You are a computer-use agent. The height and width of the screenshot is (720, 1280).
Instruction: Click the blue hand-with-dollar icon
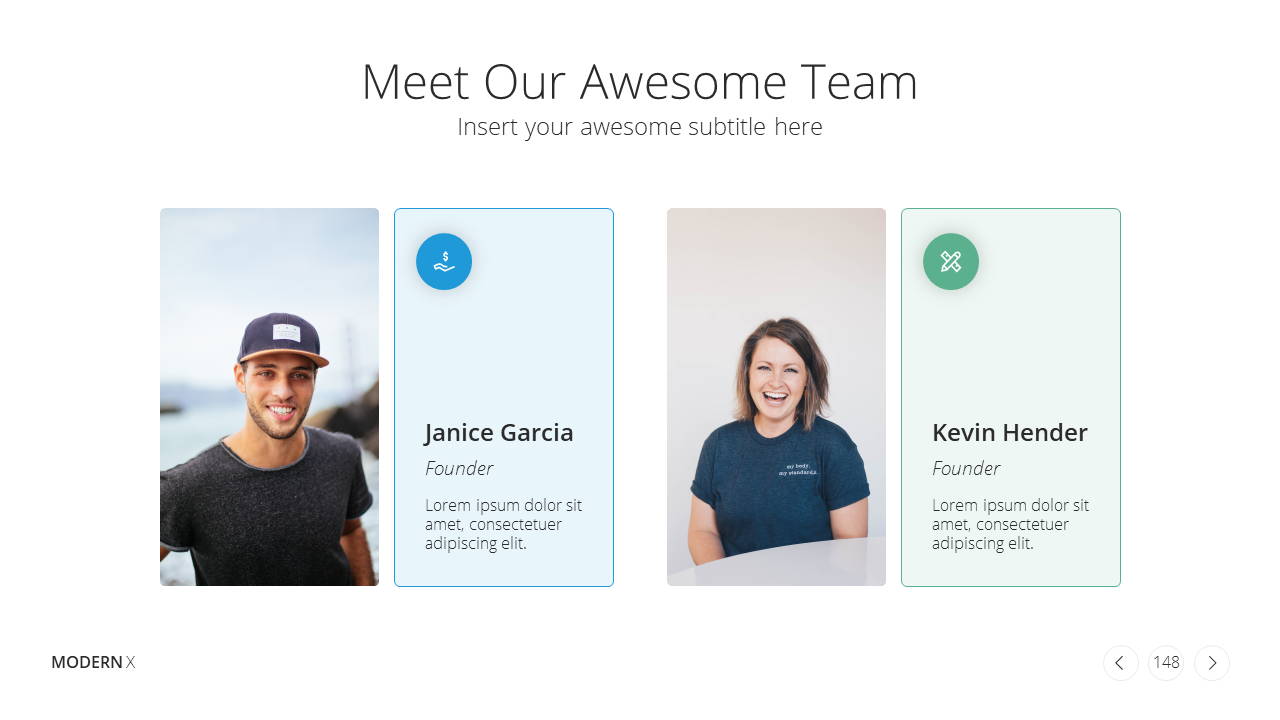(x=444, y=262)
